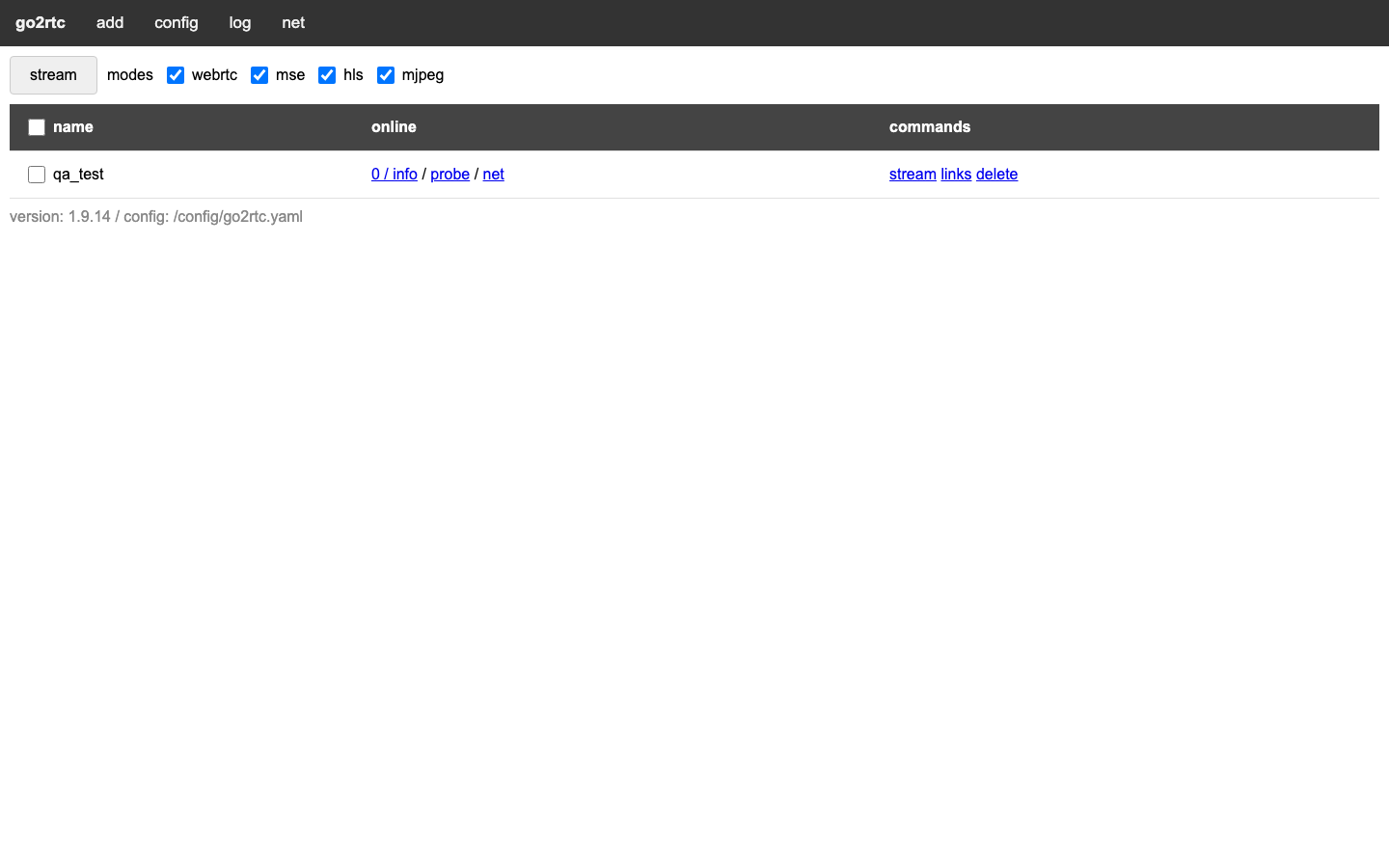Open the go2rtc home link
Viewport: 1389px width, 868px height.
pos(41,22)
